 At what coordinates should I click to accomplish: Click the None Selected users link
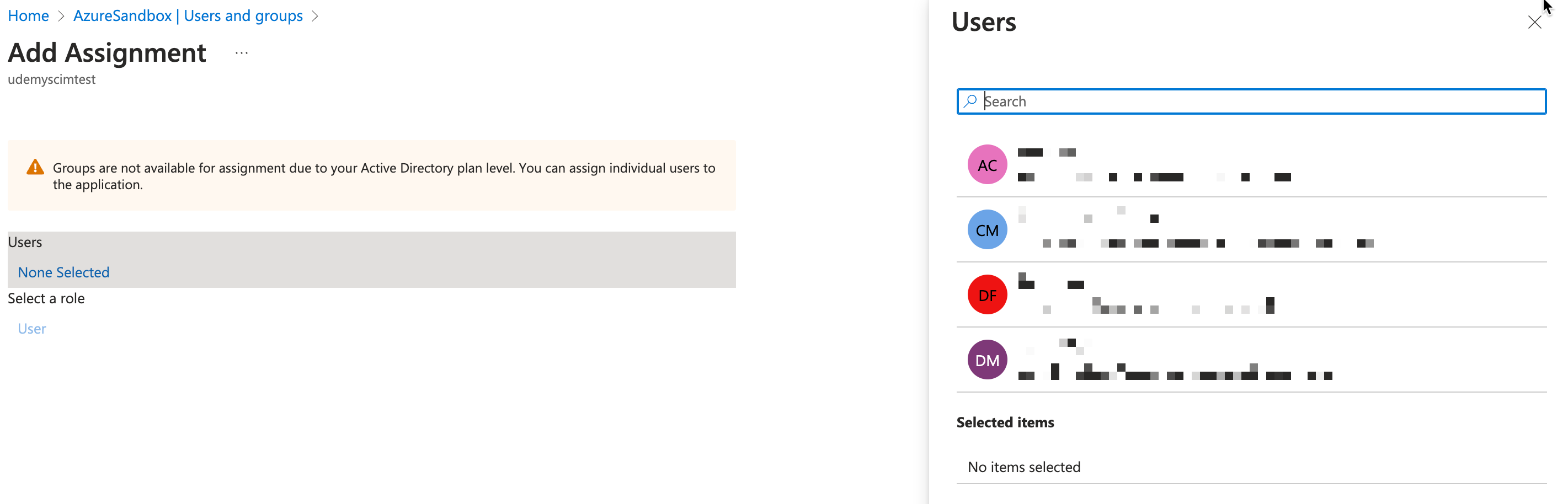point(63,272)
